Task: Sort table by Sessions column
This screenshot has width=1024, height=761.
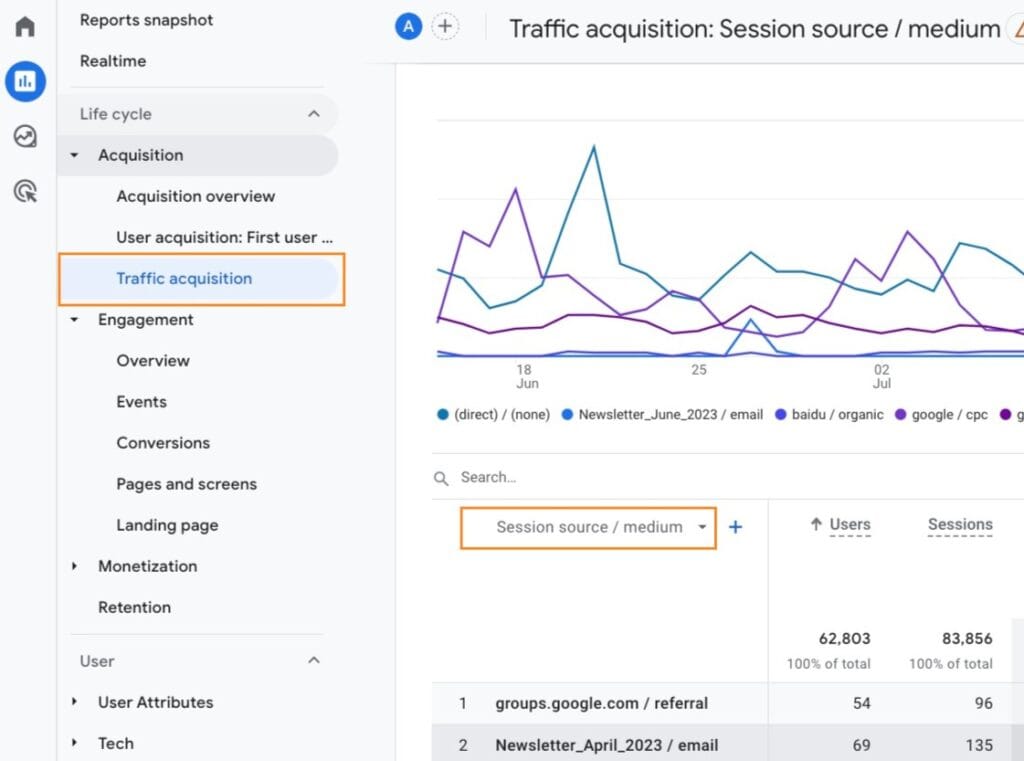Action: pos(960,525)
